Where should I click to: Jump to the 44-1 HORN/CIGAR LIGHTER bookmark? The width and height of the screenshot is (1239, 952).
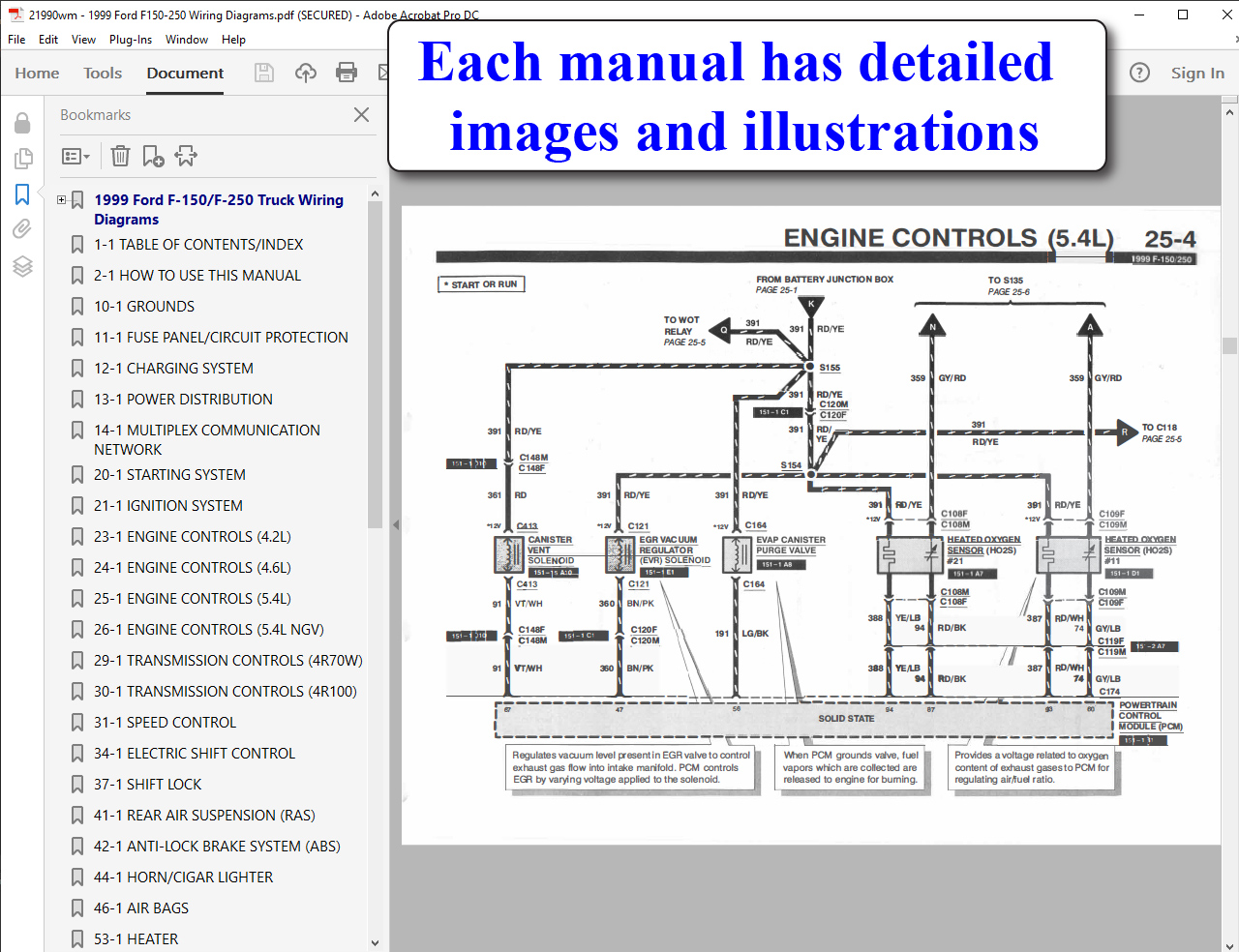[x=183, y=878]
